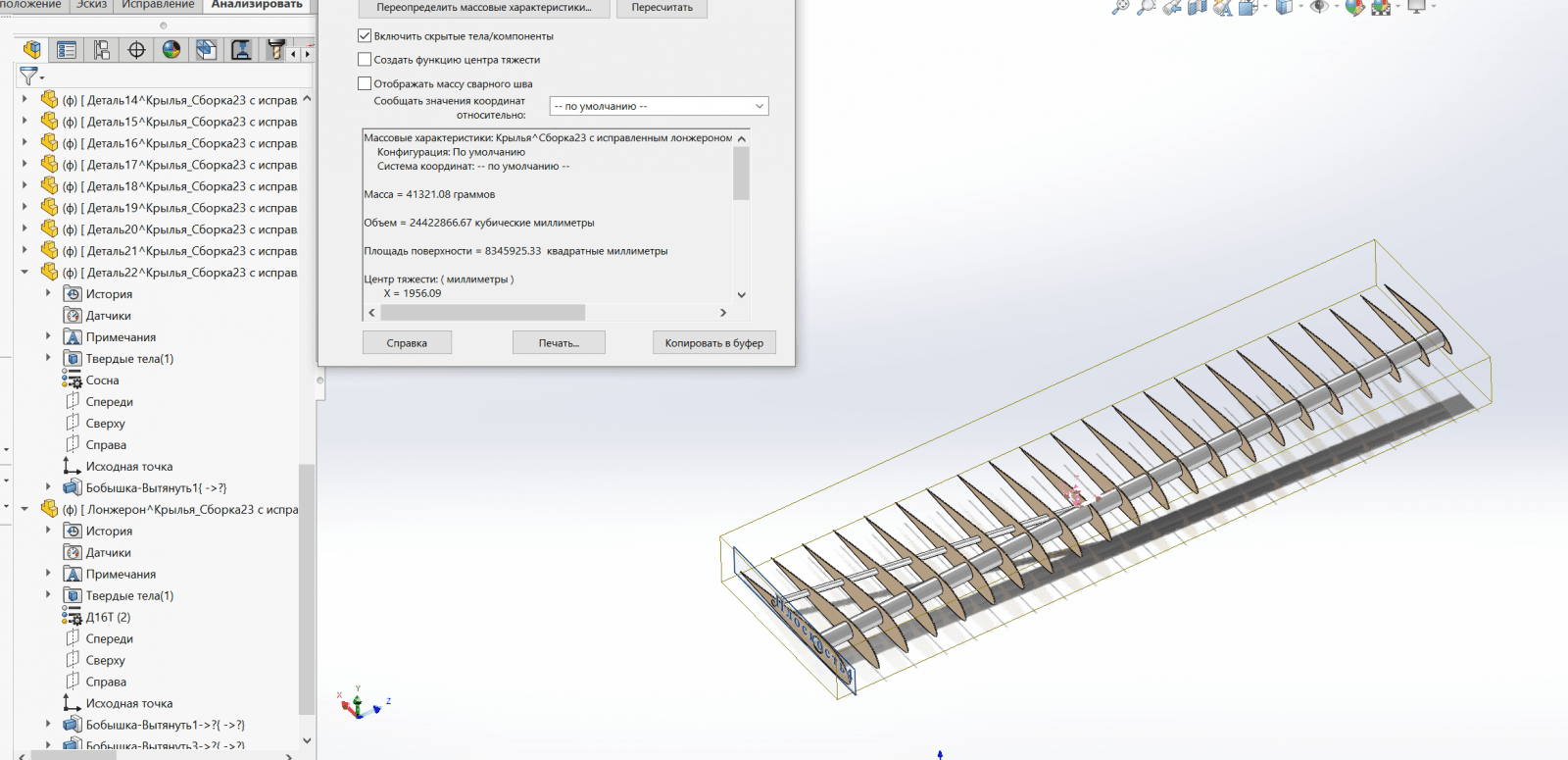Open the ConfigurationManager tab icon
Image resolution: width=1568 pixels, height=760 pixels.
point(102,50)
